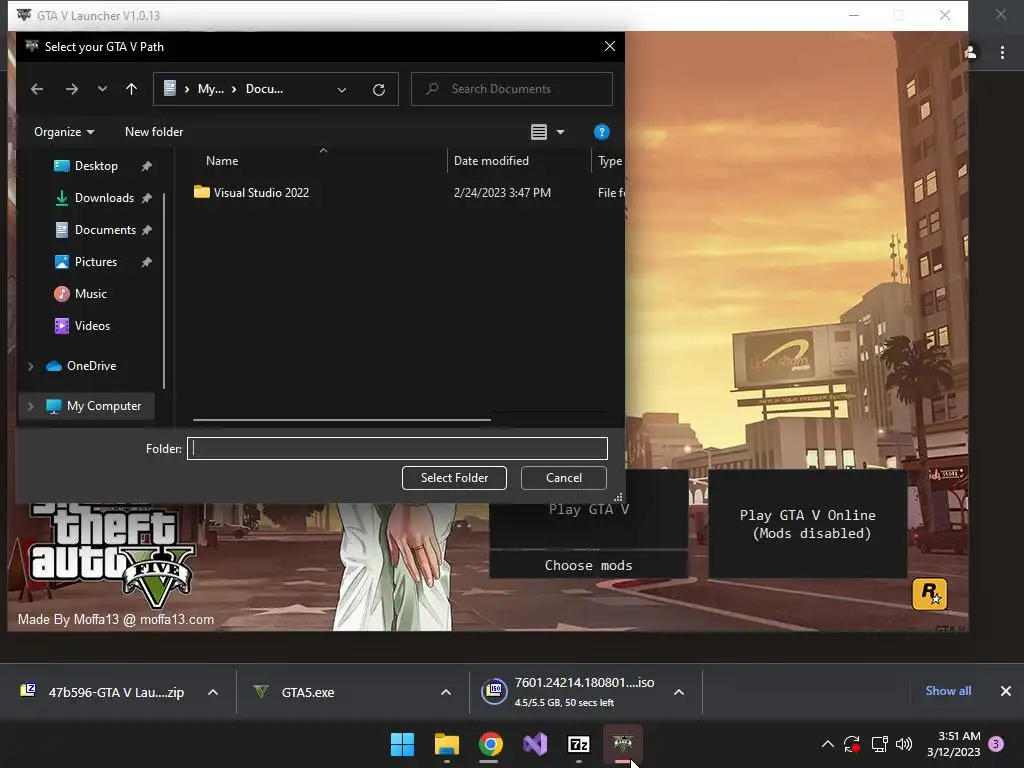Screen dimensions: 1024x768
Task: Change view layout icon
Action: 539,132
